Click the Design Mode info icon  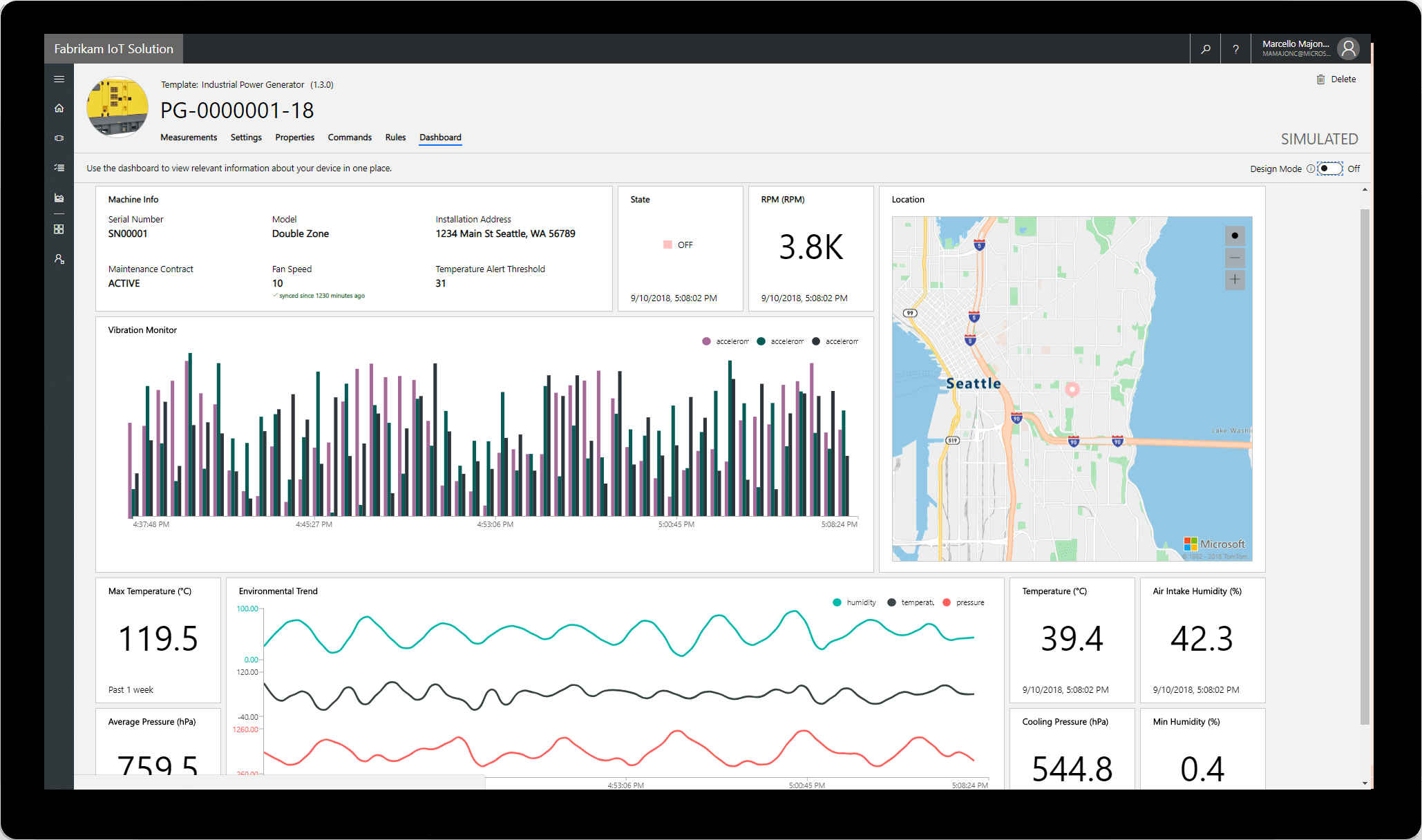[x=1310, y=169]
